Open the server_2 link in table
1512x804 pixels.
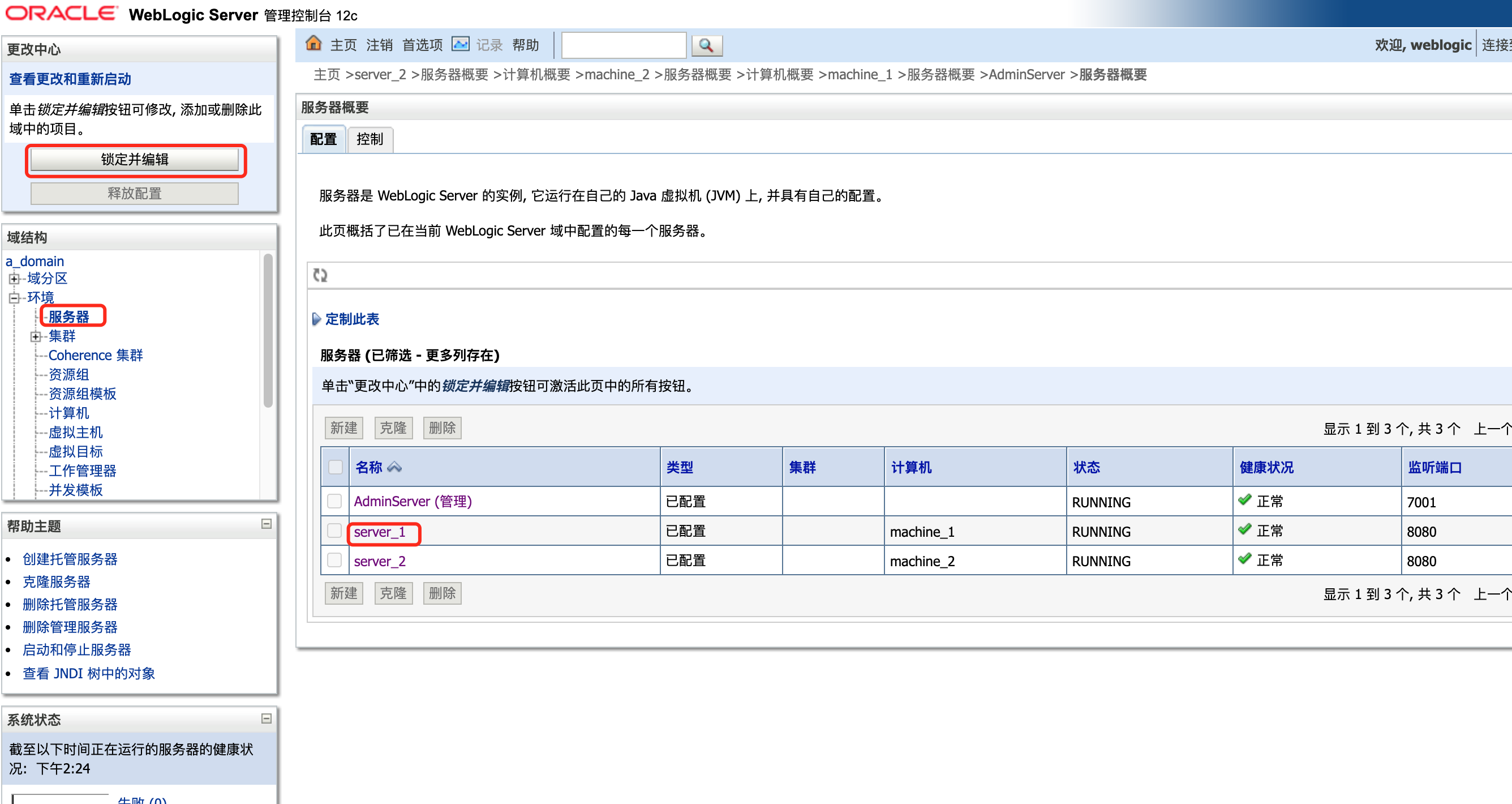coord(380,562)
